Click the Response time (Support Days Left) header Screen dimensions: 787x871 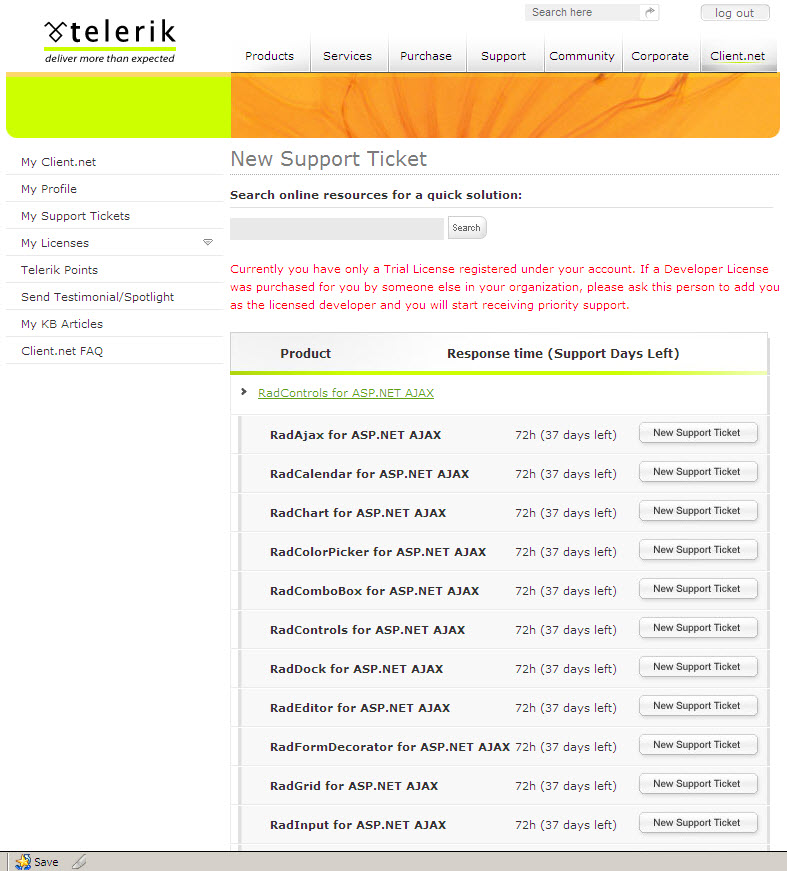click(563, 353)
